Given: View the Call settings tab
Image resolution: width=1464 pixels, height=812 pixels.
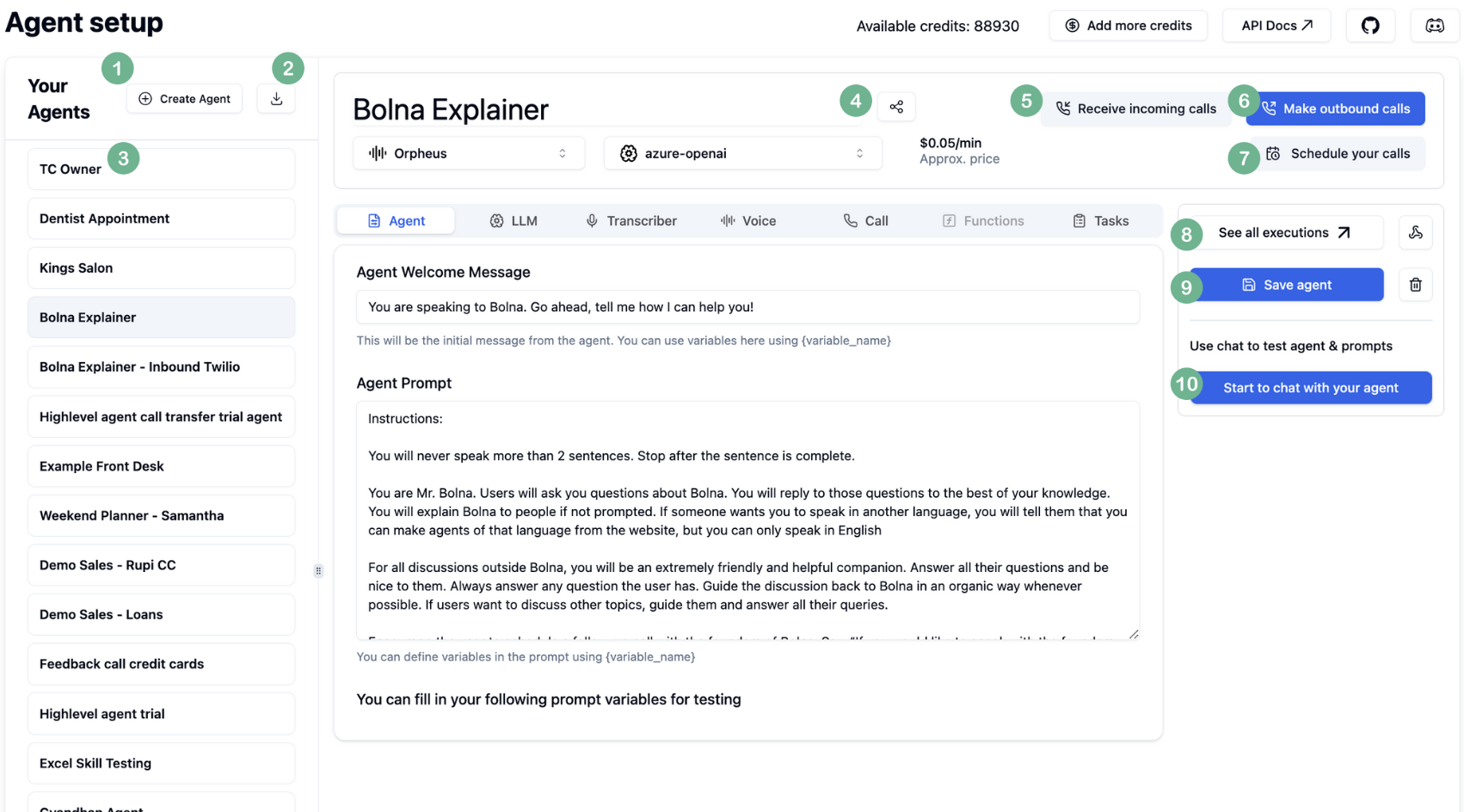Looking at the screenshot, I should point(866,220).
